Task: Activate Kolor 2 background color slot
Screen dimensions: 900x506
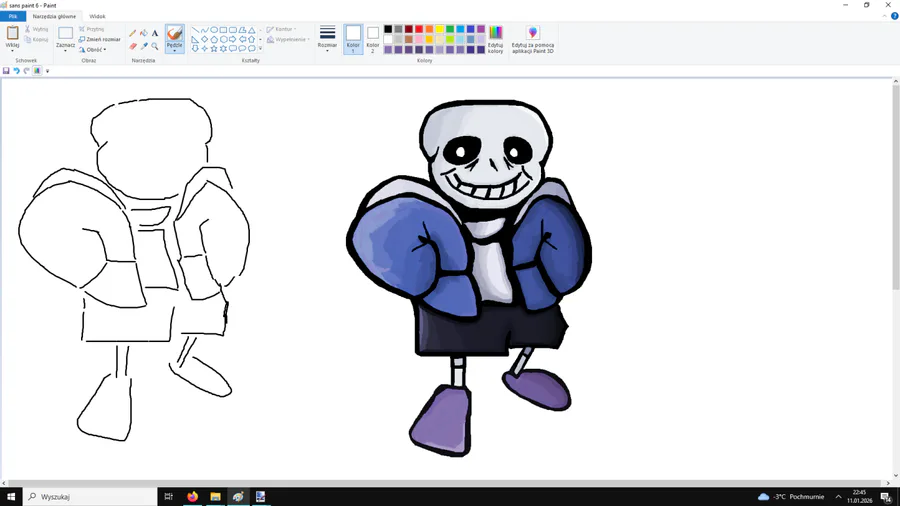Action: (x=373, y=39)
